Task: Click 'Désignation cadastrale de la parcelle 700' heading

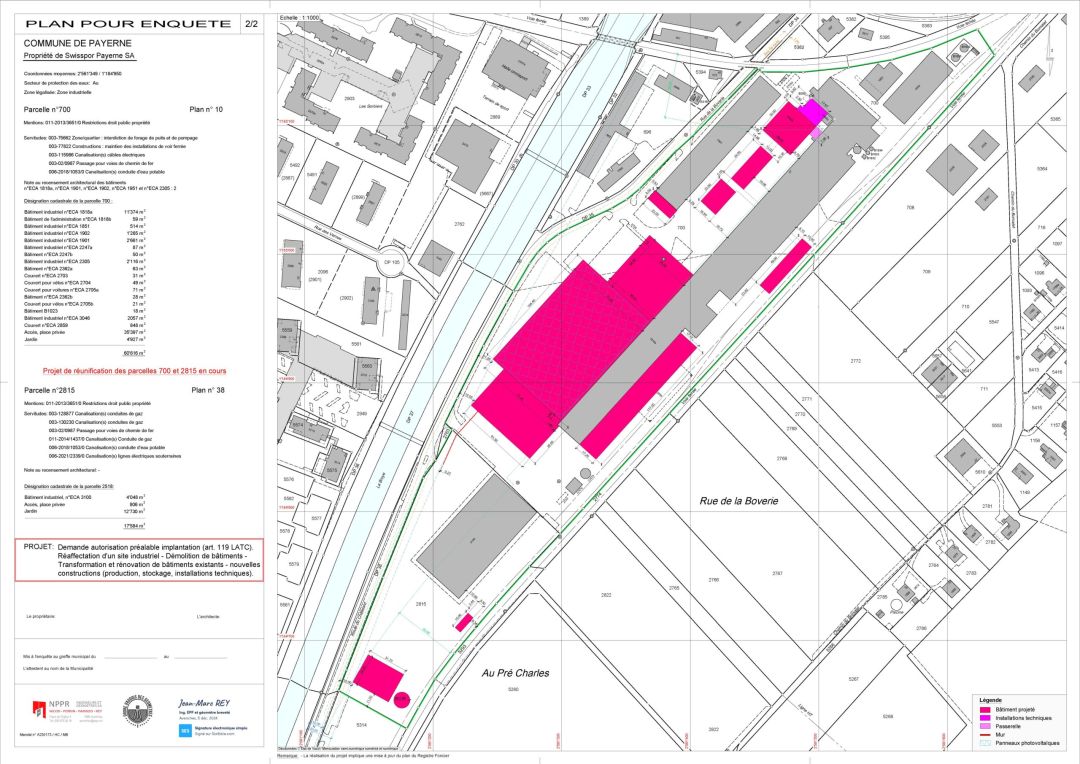Action: pos(68,201)
